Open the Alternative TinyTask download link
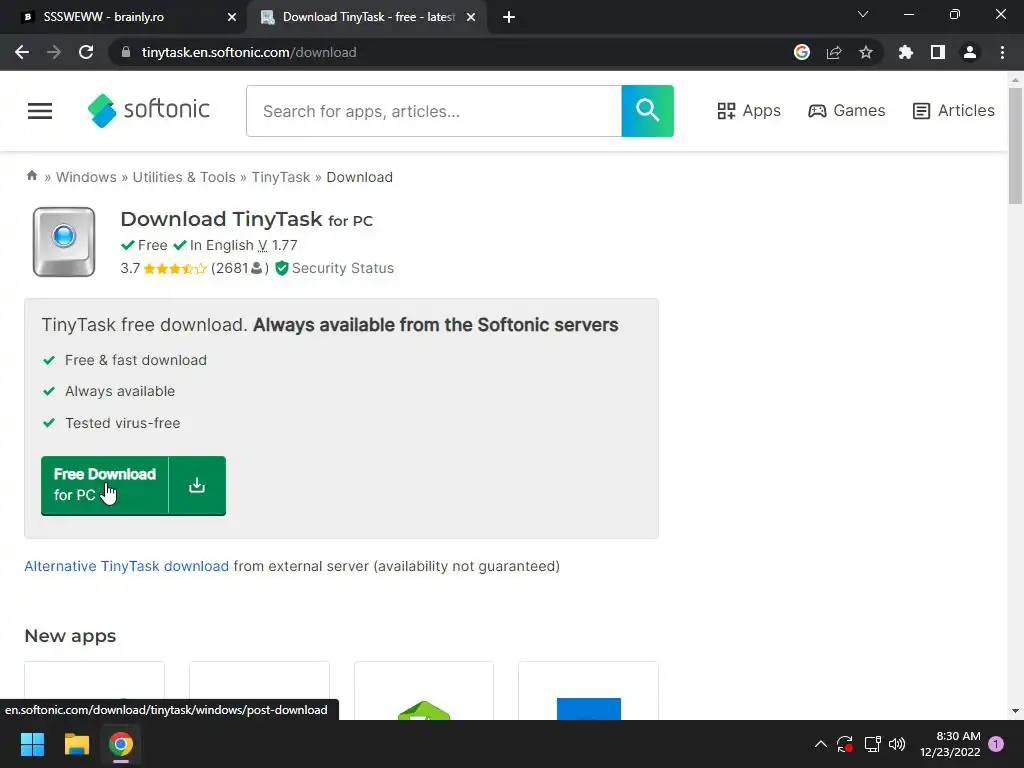The image size is (1024, 768). click(x=127, y=566)
